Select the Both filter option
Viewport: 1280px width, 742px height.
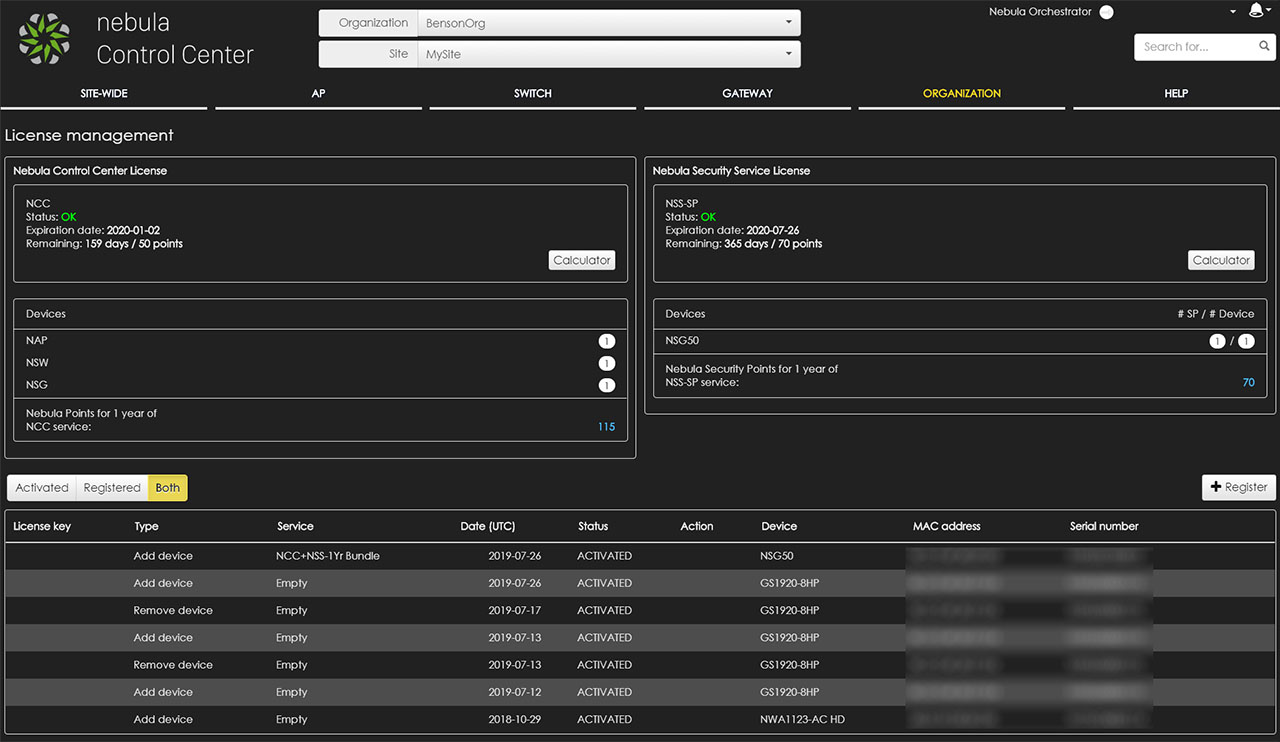(168, 488)
